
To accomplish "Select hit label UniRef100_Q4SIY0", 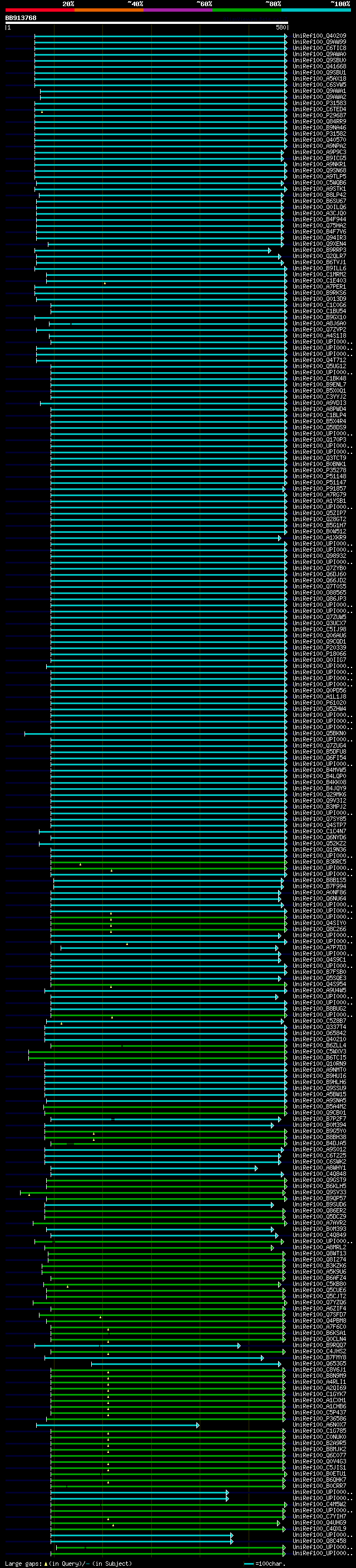I will pos(319,923).
